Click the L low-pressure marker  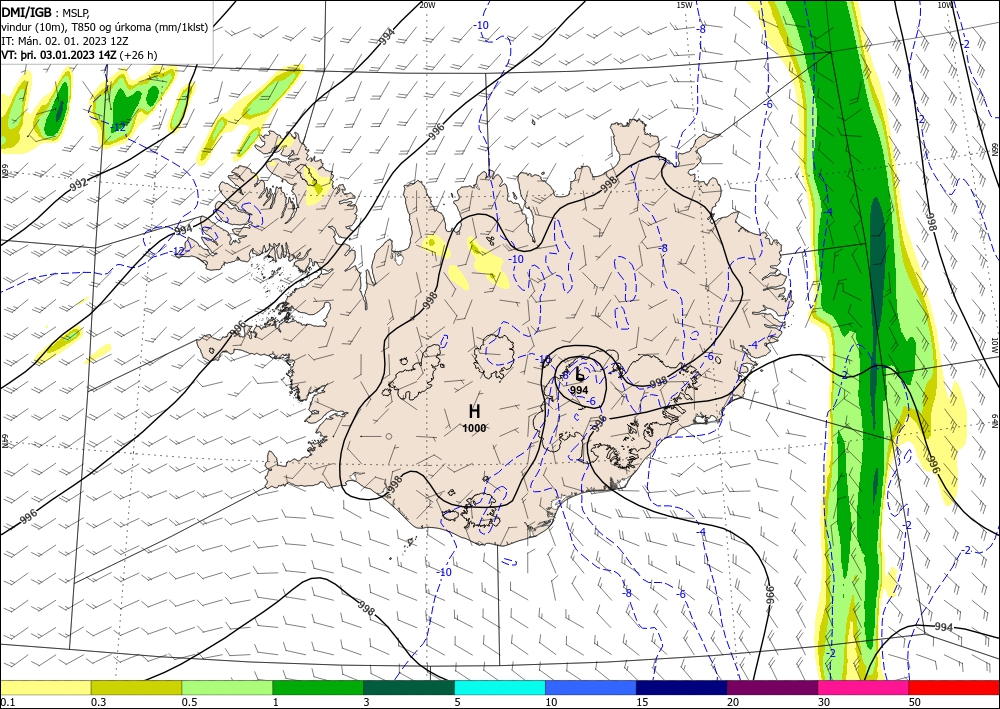pyautogui.click(x=579, y=374)
